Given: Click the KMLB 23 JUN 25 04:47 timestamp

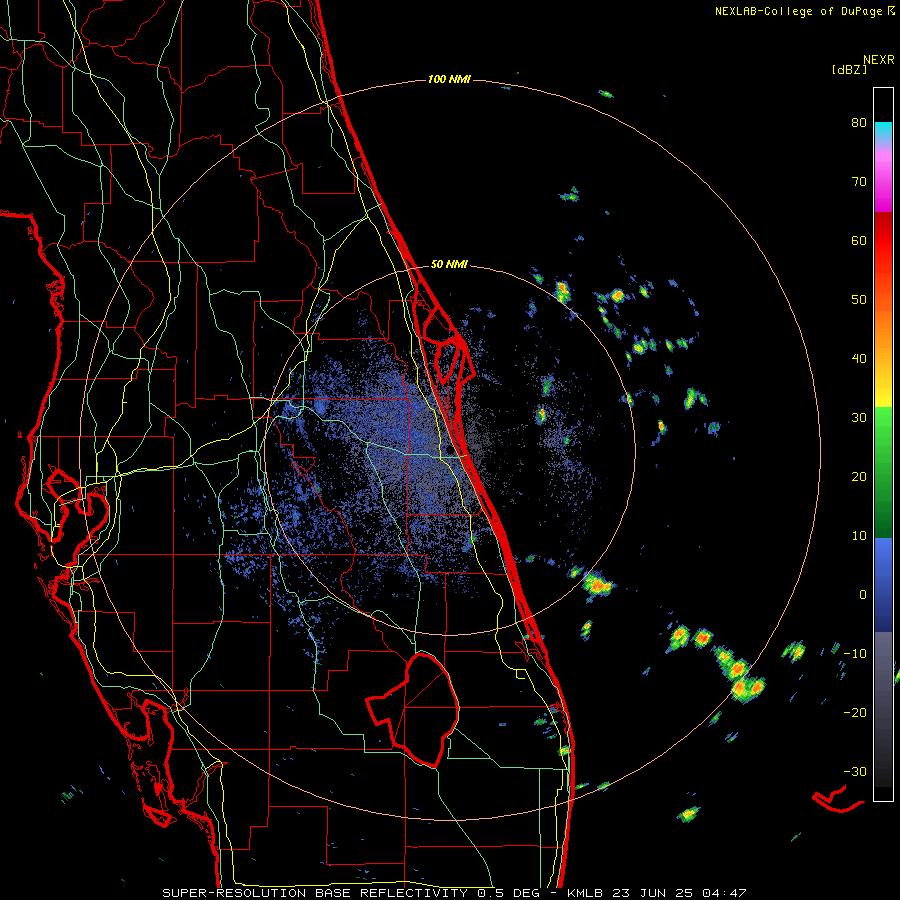Looking at the screenshot, I should point(656,893).
